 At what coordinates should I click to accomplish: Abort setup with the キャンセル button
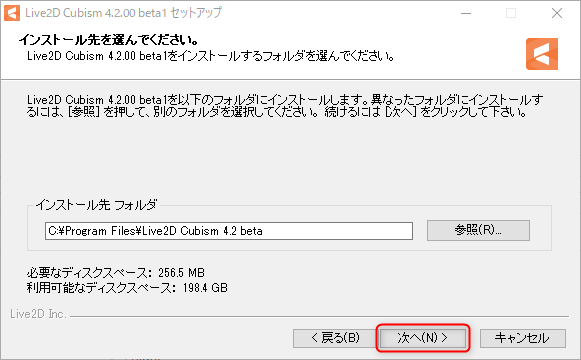point(522,338)
